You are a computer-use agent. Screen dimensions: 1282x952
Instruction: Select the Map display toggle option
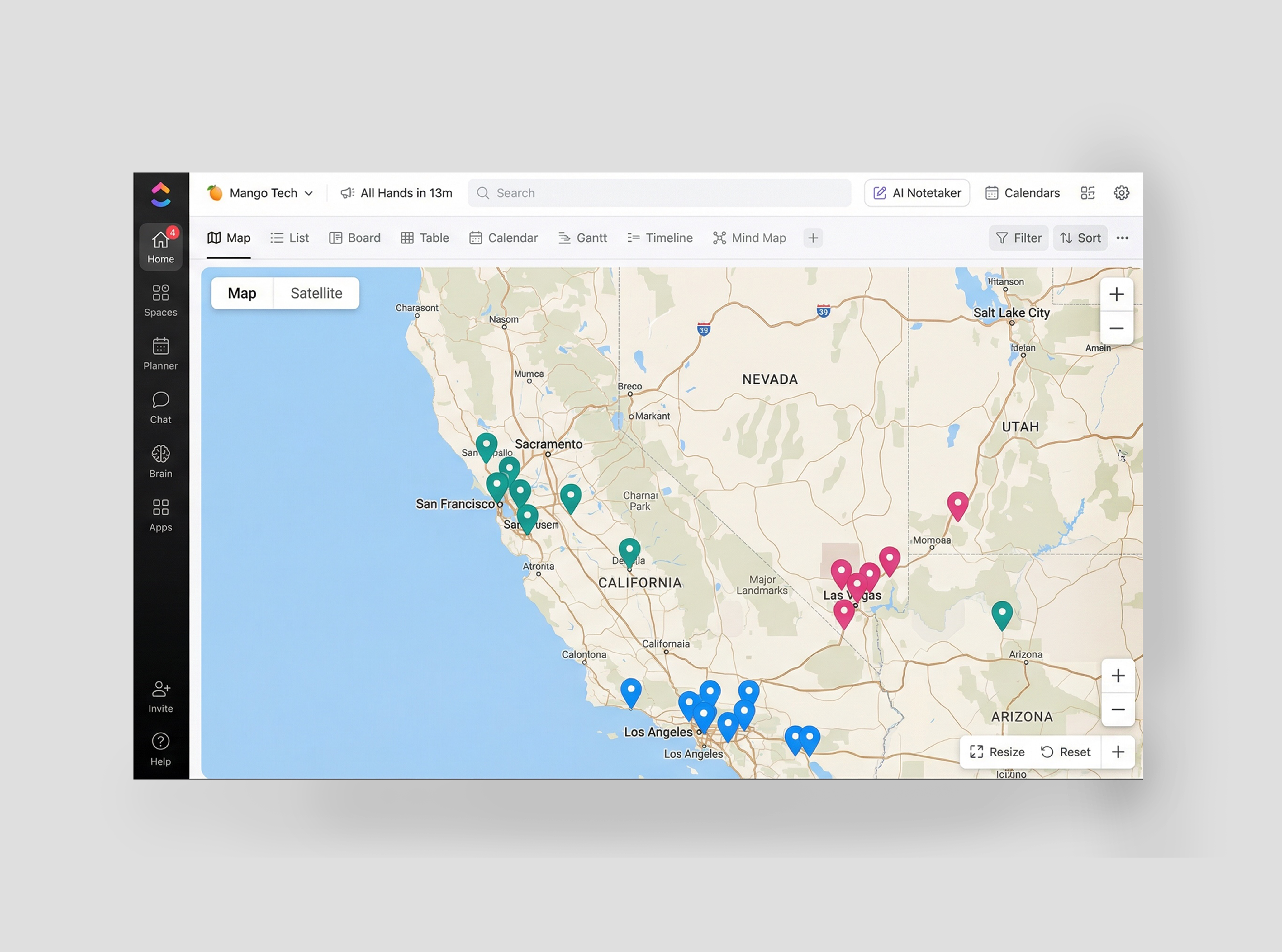[241, 293]
